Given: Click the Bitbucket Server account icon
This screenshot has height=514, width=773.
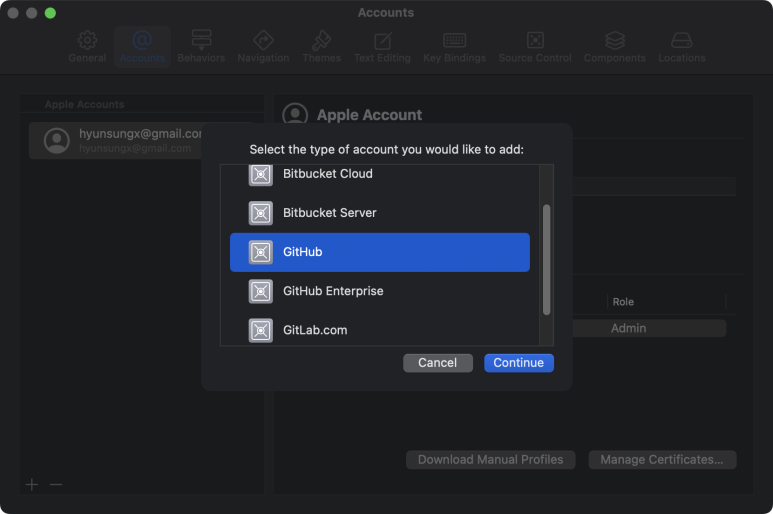Looking at the screenshot, I should pyautogui.click(x=260, y=213).
